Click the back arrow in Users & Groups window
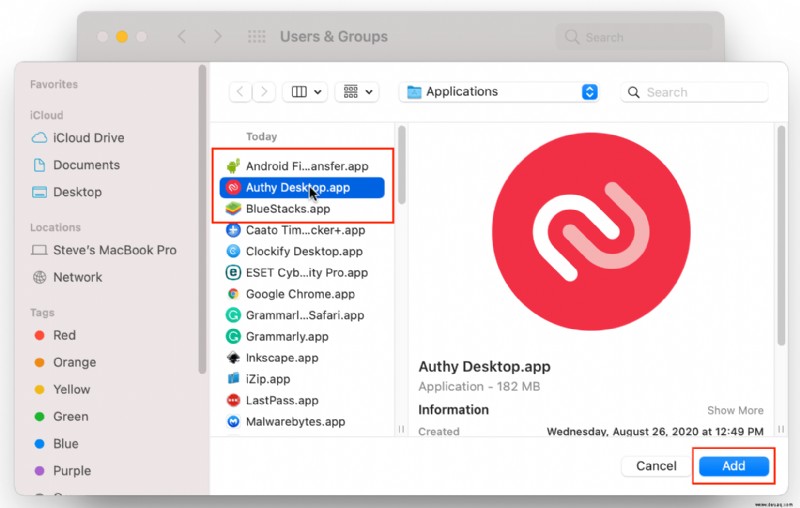The width and height of the screenshot is (800, 508). tap(182, 37)
